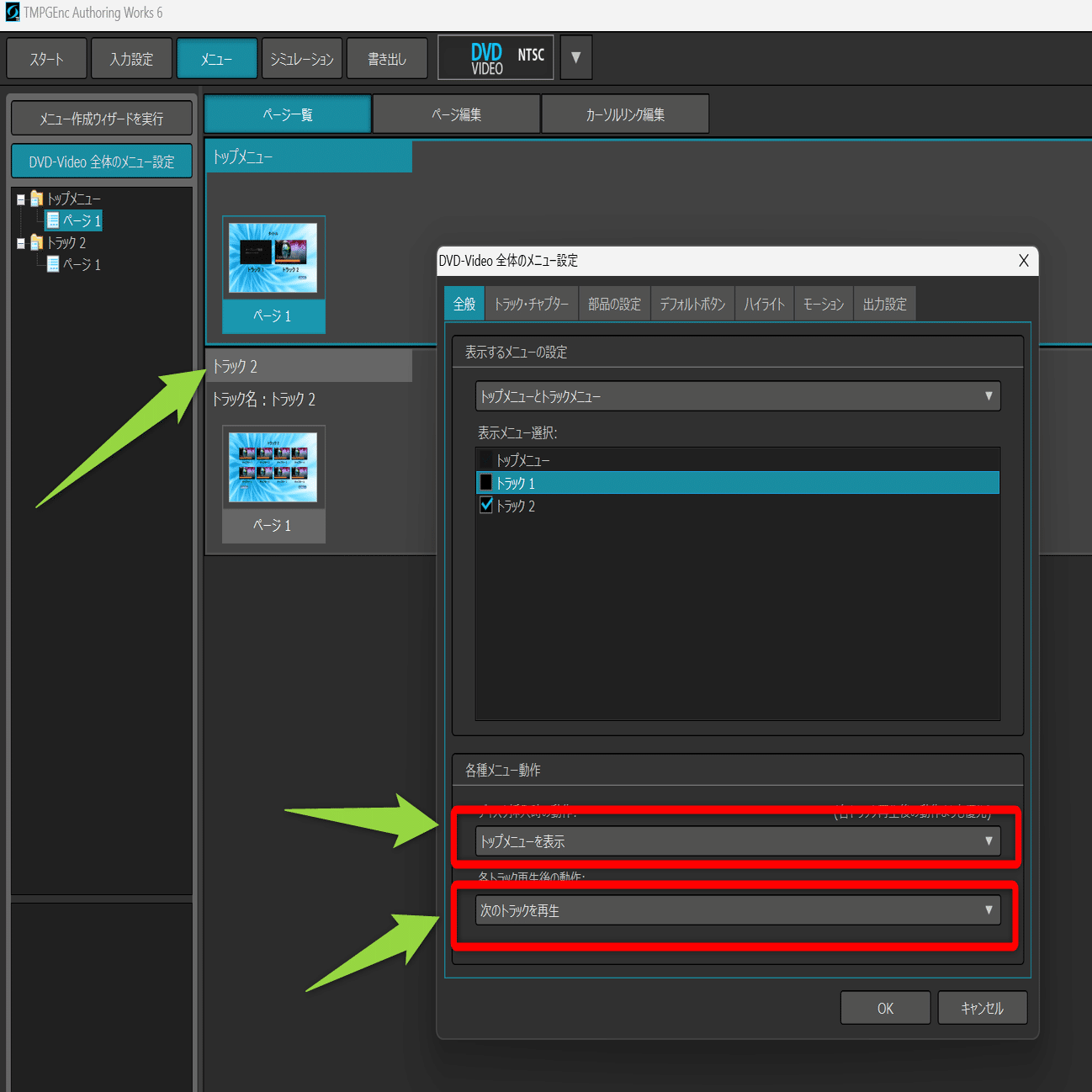The width and height of the screenshot is (1092, 1092).
Task: Select the メニュー stage tab
Action: (x=216, y=58)
